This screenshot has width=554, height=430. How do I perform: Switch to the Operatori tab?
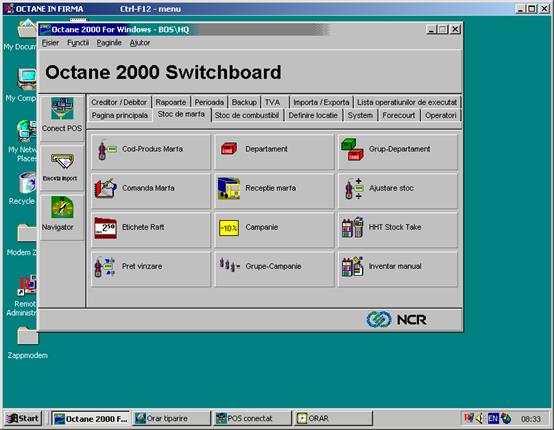[441, 115]
